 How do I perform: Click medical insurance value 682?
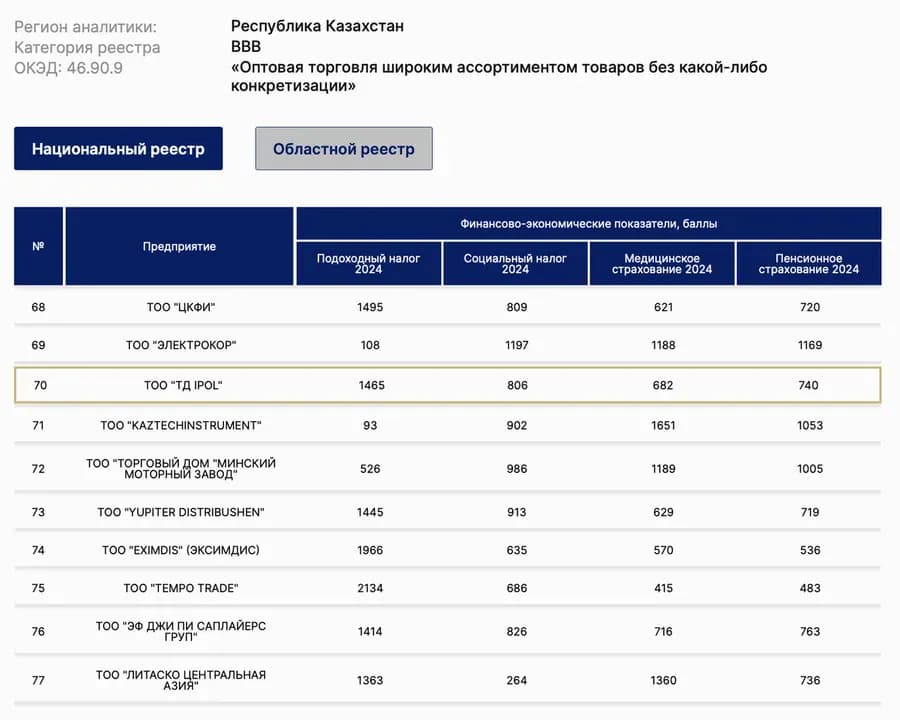(x=662, y=385)
